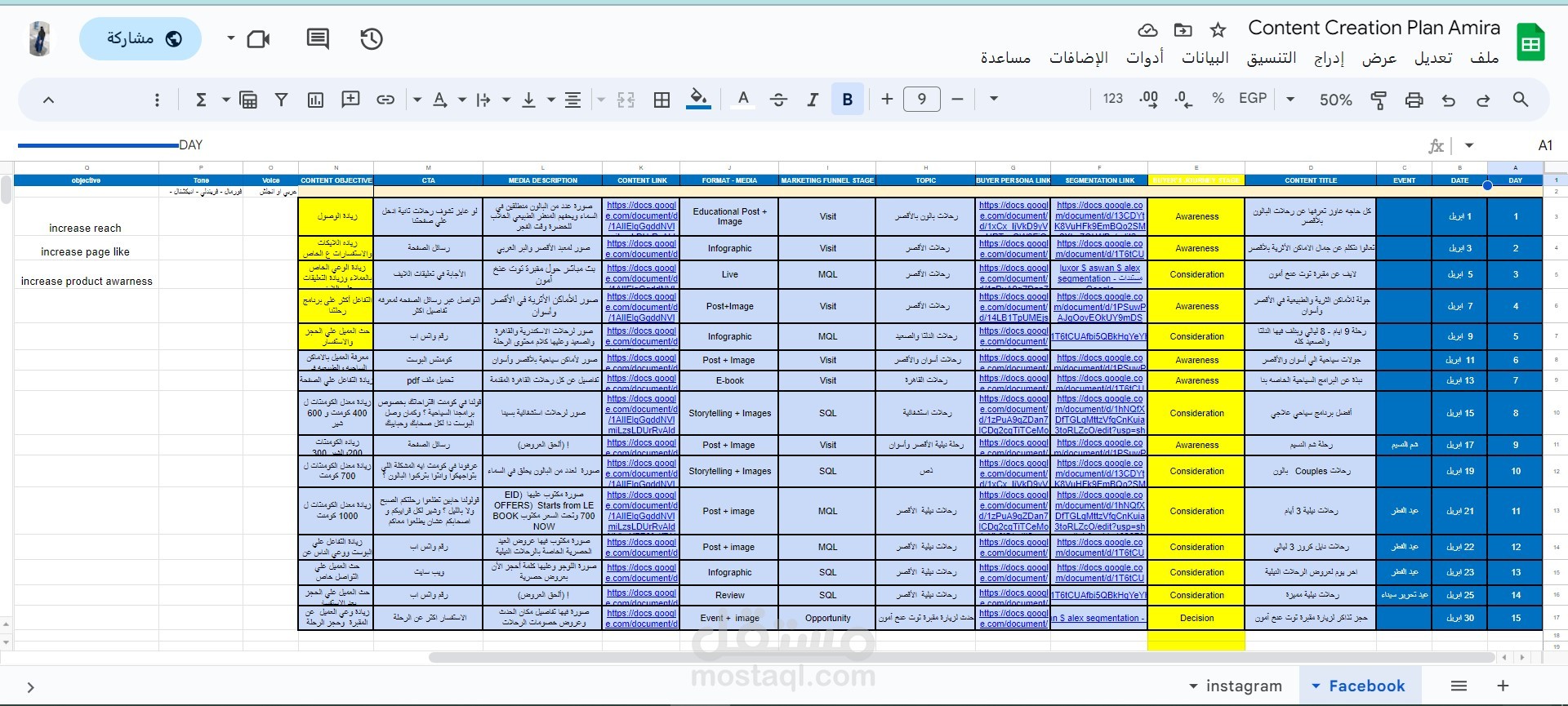Click the text wrapping icon

click(483, 100)
